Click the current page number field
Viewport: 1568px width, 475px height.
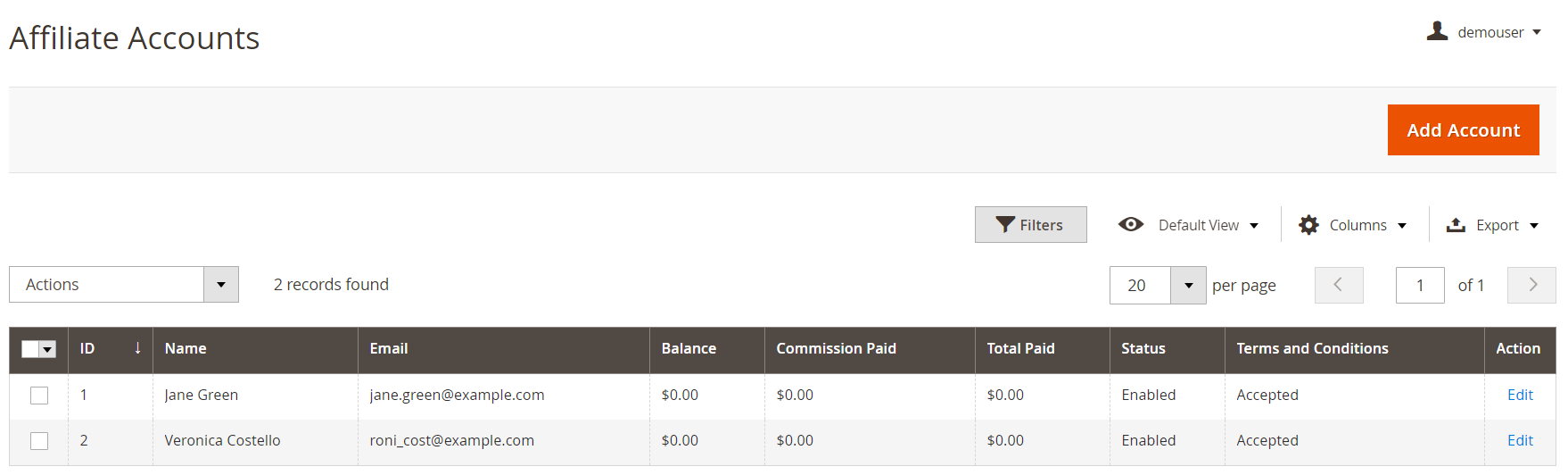[x=1420, y=286]
